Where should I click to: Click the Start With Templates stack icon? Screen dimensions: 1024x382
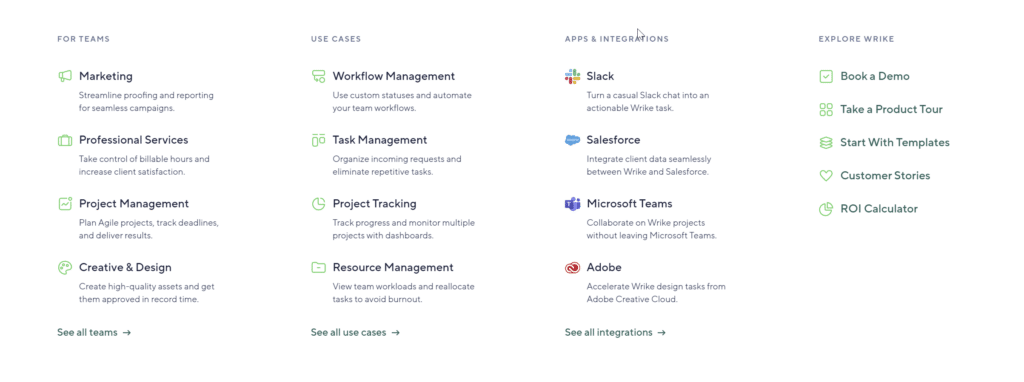pos(826,142)
